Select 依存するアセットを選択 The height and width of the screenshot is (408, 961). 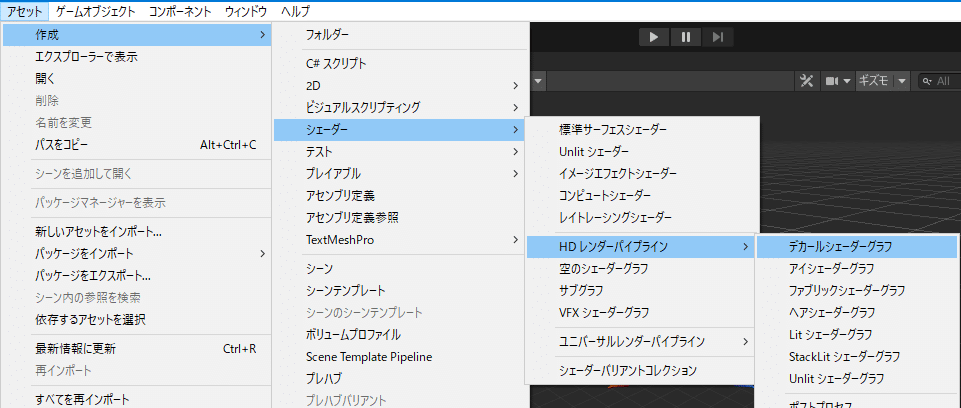coord(137,320)
